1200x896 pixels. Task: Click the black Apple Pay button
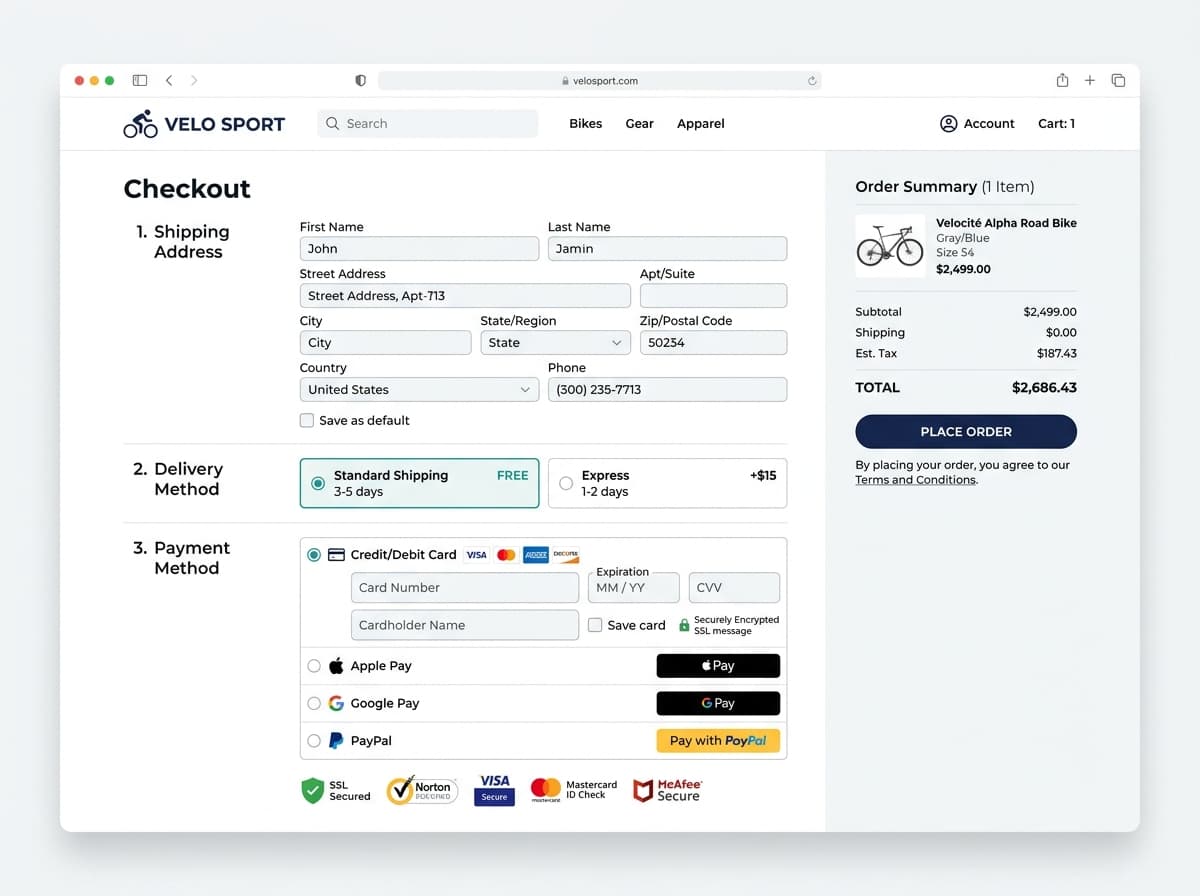(718, 666)
